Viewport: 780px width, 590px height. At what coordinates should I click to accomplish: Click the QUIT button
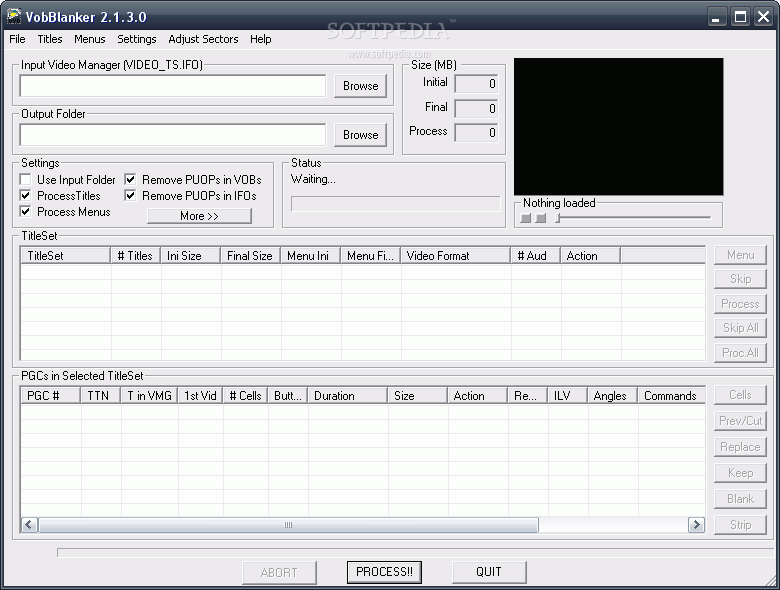click(x=489, y=572)
